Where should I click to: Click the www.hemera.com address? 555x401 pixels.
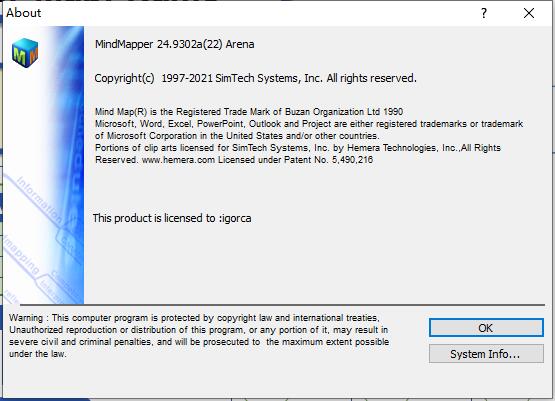coord(178,160)
